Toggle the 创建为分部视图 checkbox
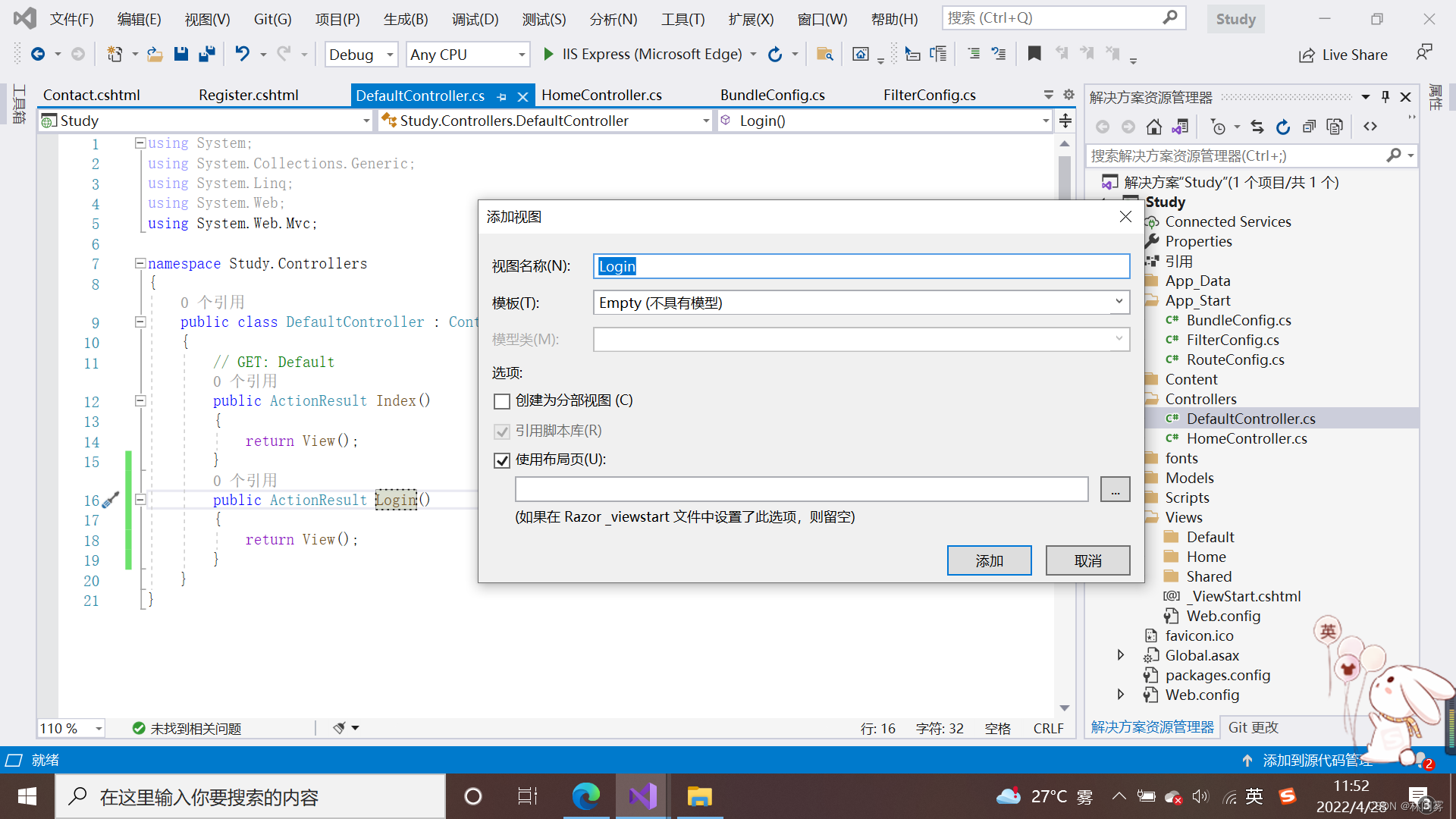 click(x=501, y=400)
